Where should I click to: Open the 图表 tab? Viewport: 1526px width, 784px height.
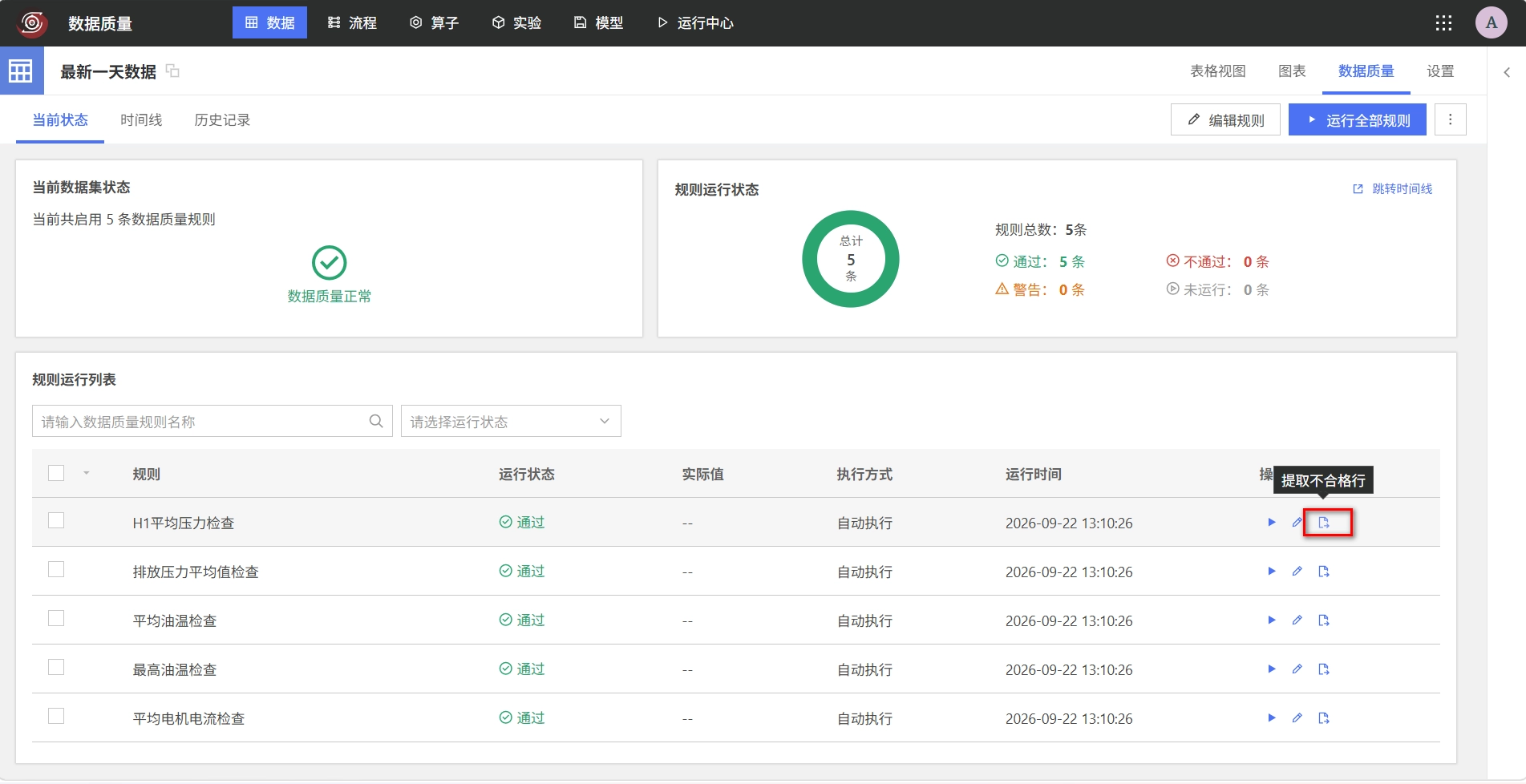tap(1292, 71)
